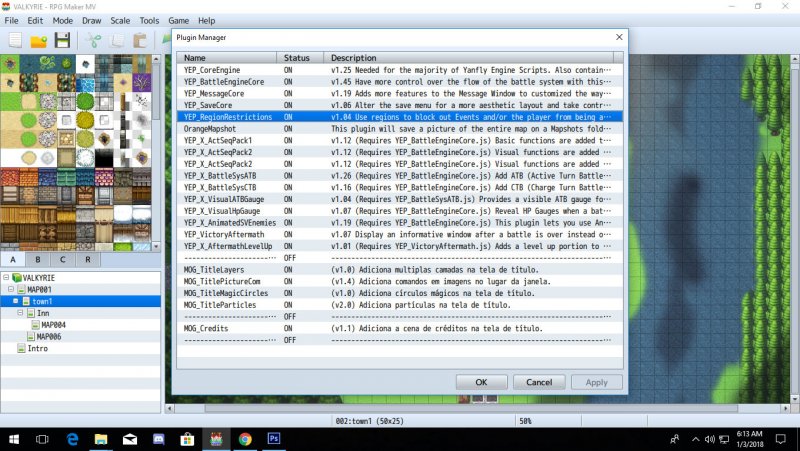Viewport: 800px width, 451px height.
Task: Switch to tileset tab C
Action: coord(63,259)
